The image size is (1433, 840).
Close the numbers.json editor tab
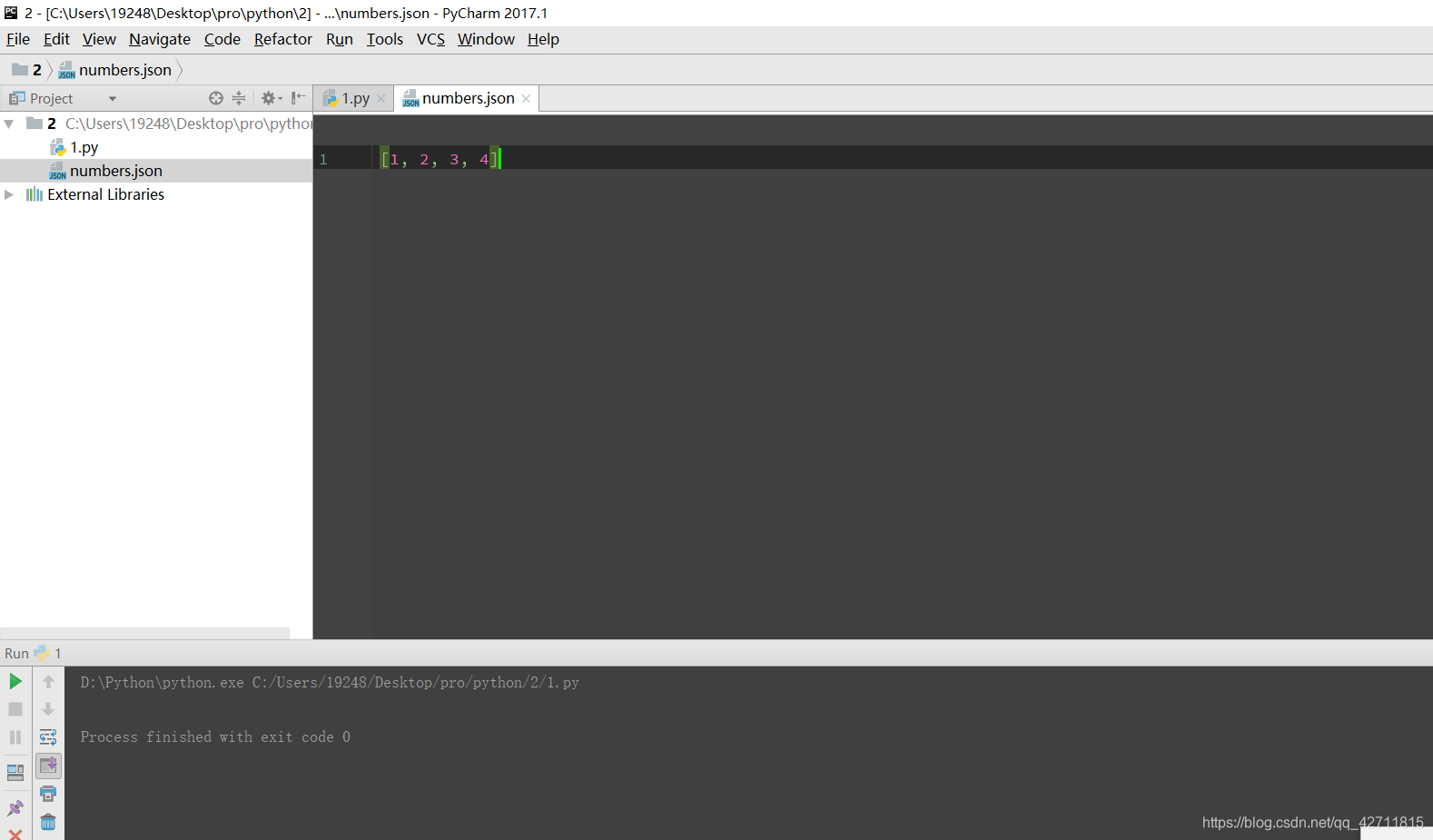click(526, 99)
